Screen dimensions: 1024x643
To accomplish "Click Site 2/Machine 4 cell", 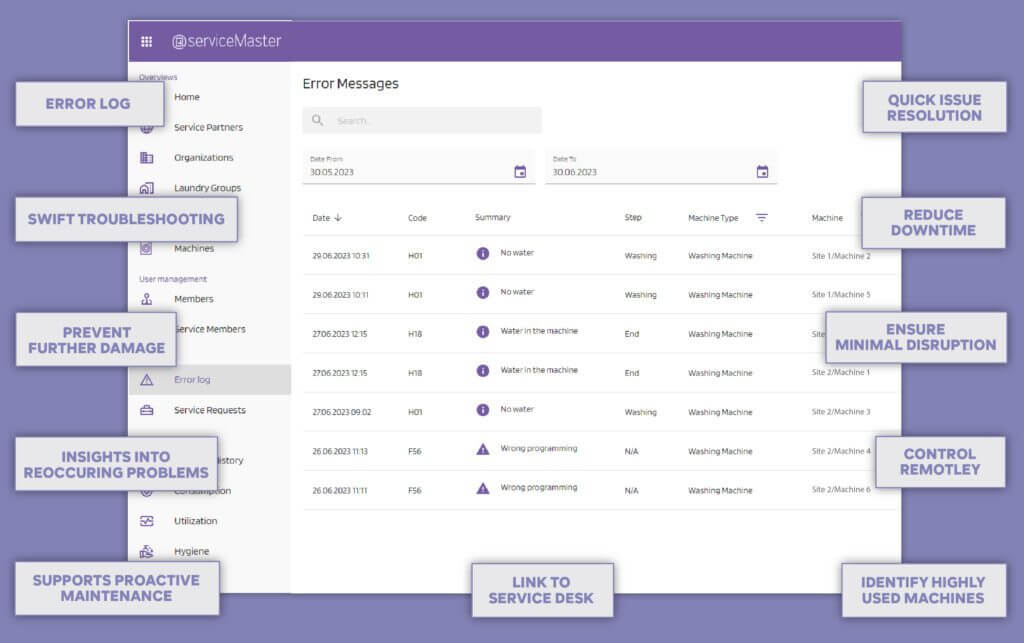I will click(840, 451).
